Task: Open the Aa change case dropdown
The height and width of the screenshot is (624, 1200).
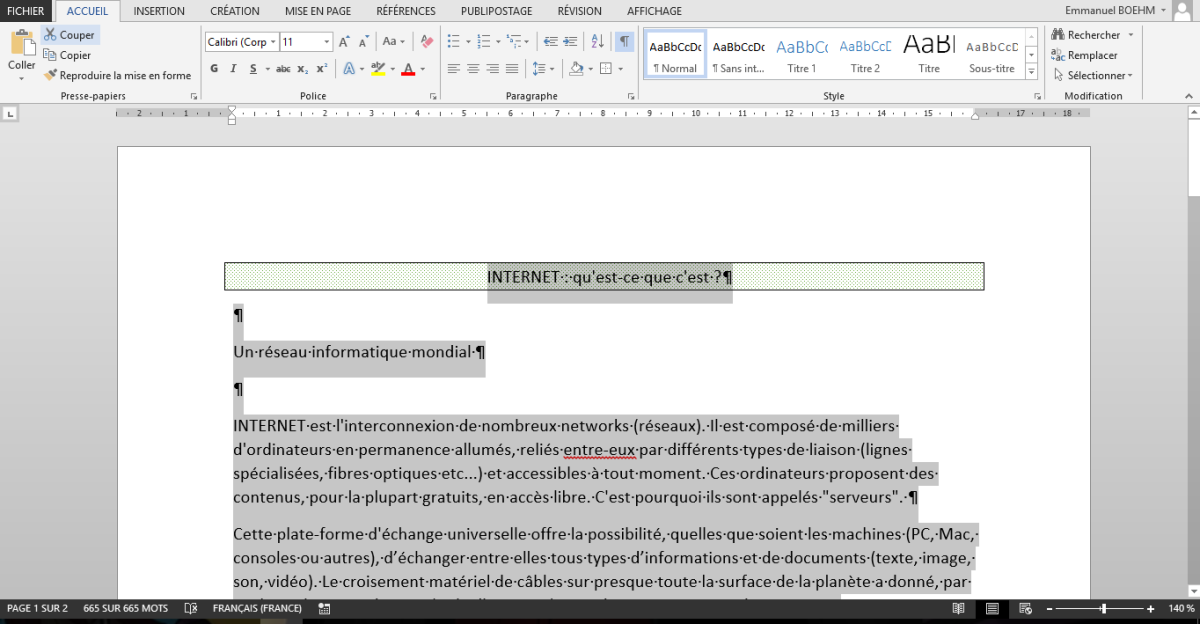Action: [x=394, y=41]
